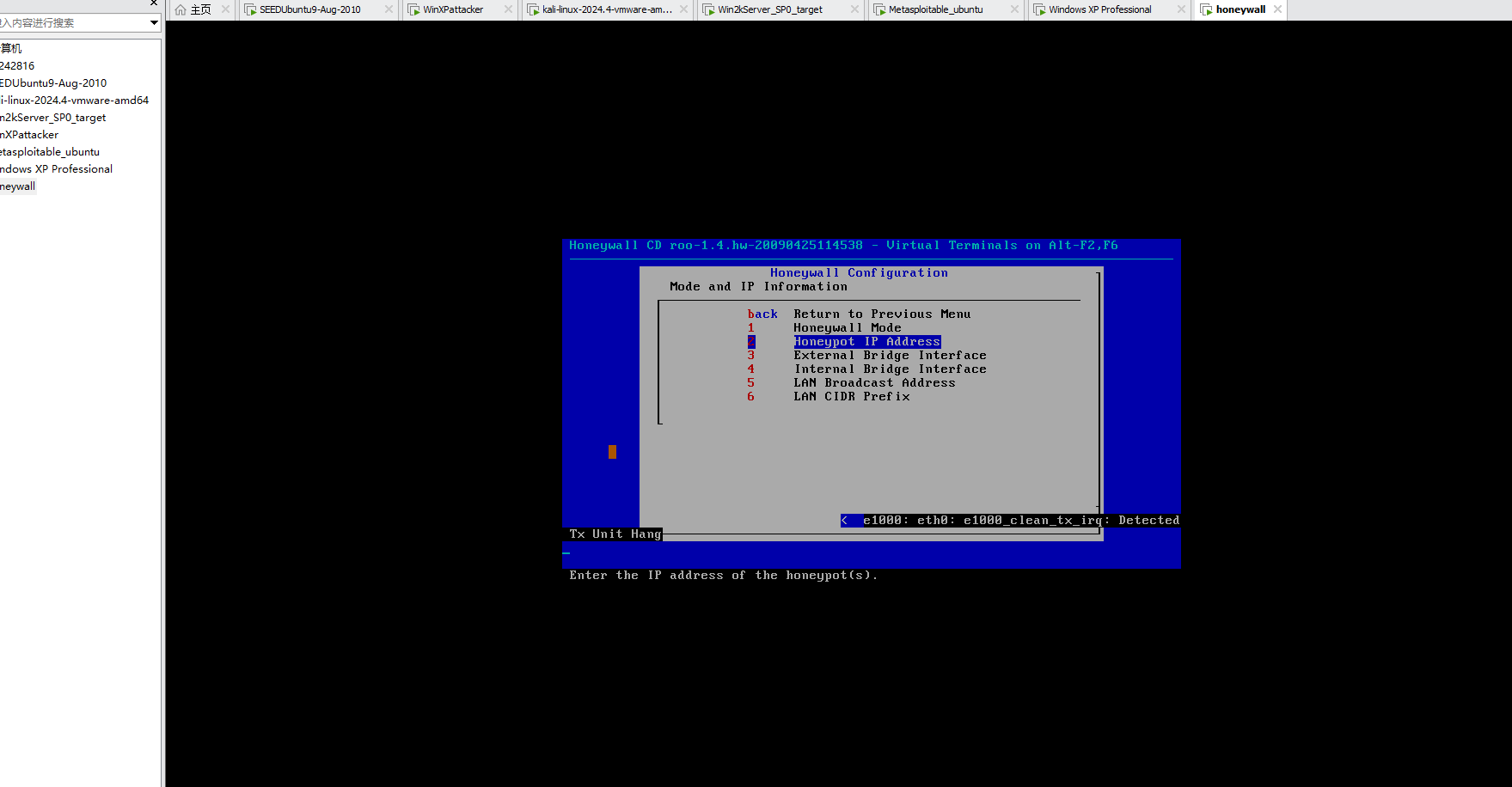
Task: Select the 242816 item in the library
Action: (17, 66)
